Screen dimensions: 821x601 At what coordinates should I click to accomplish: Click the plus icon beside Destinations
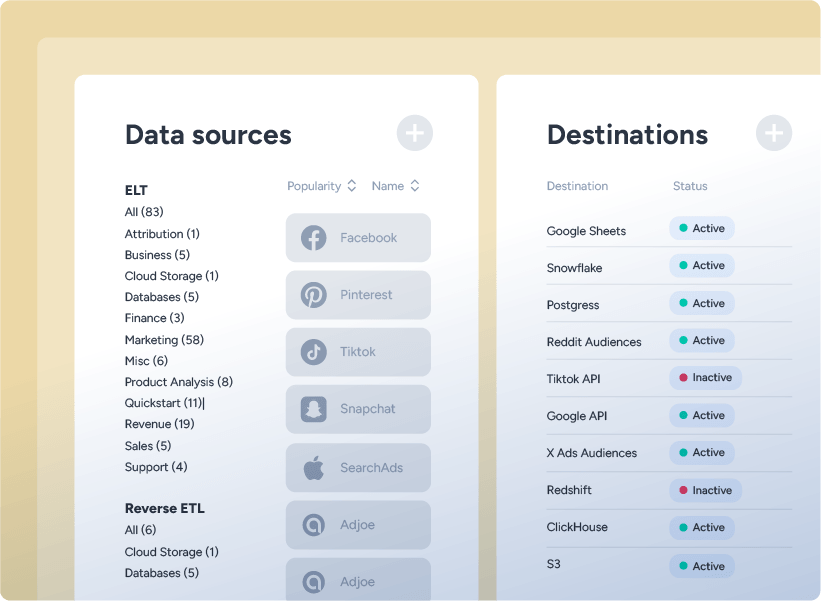coord(774,133)
